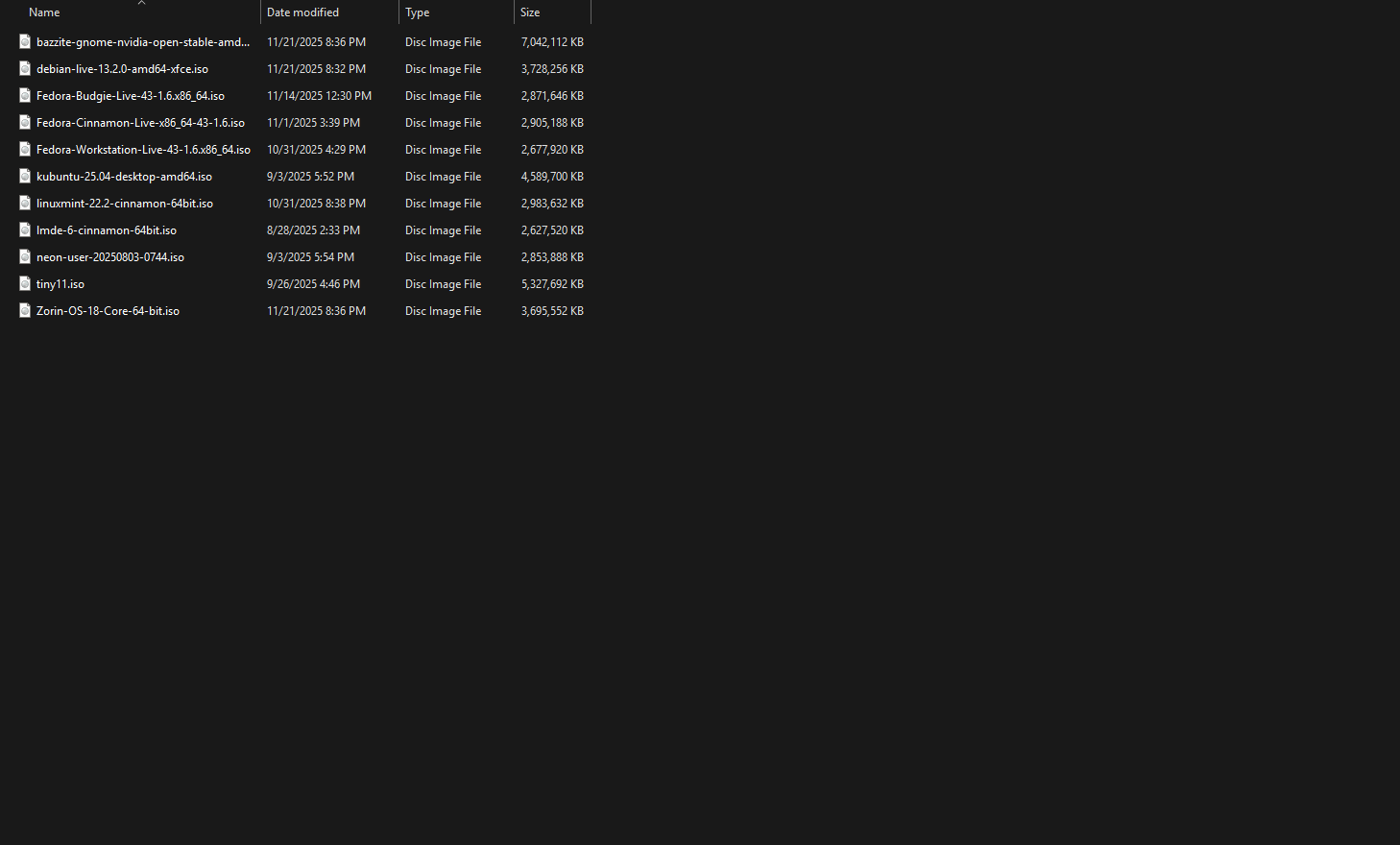Click the size value 4,589,700 KB
Image resolution: width=1400 pixels, height=845 pixels.
tap(552, 177)
